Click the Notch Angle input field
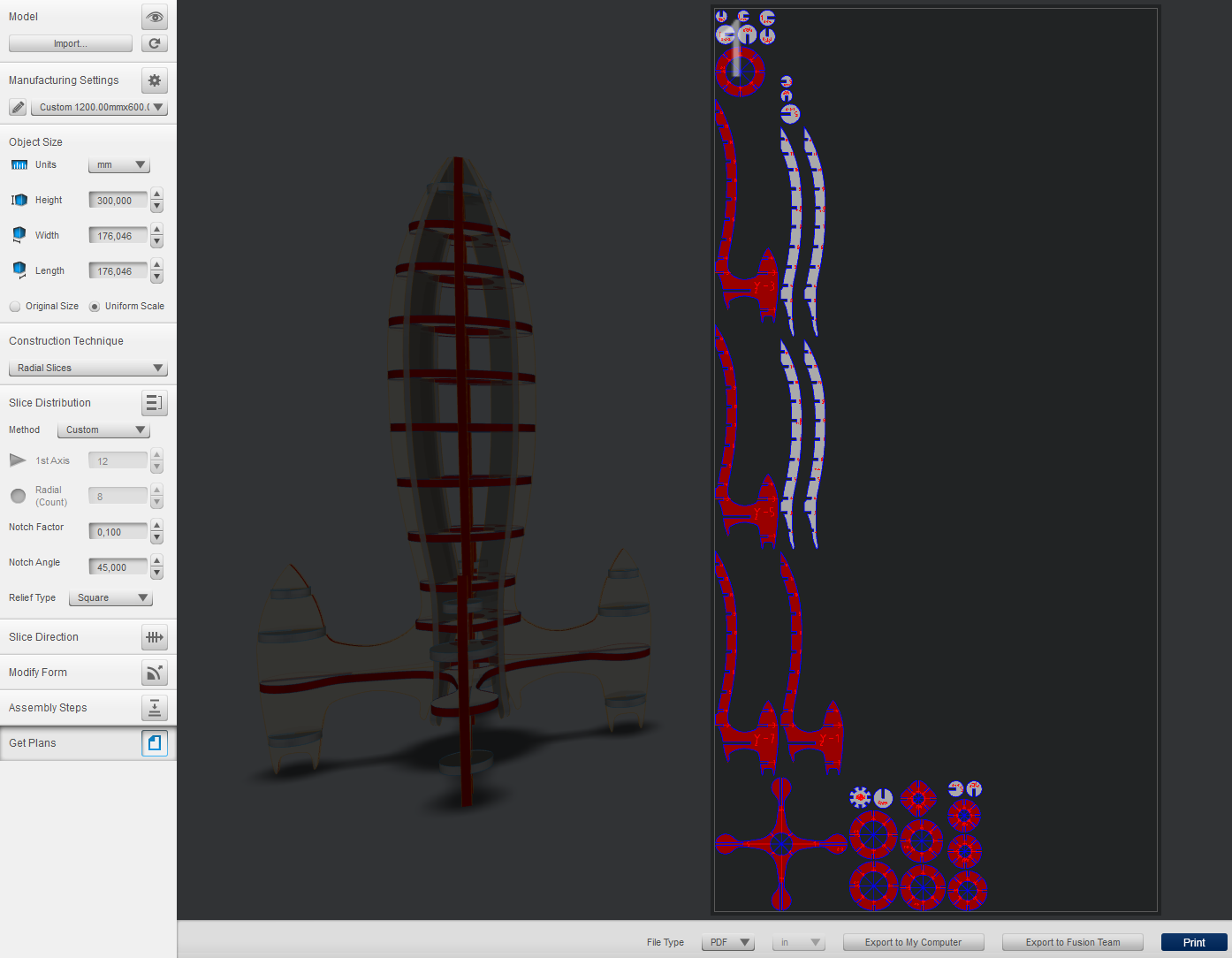This screenshot has height=958, width=1232. pyautogui.click(x=118, y=567)
